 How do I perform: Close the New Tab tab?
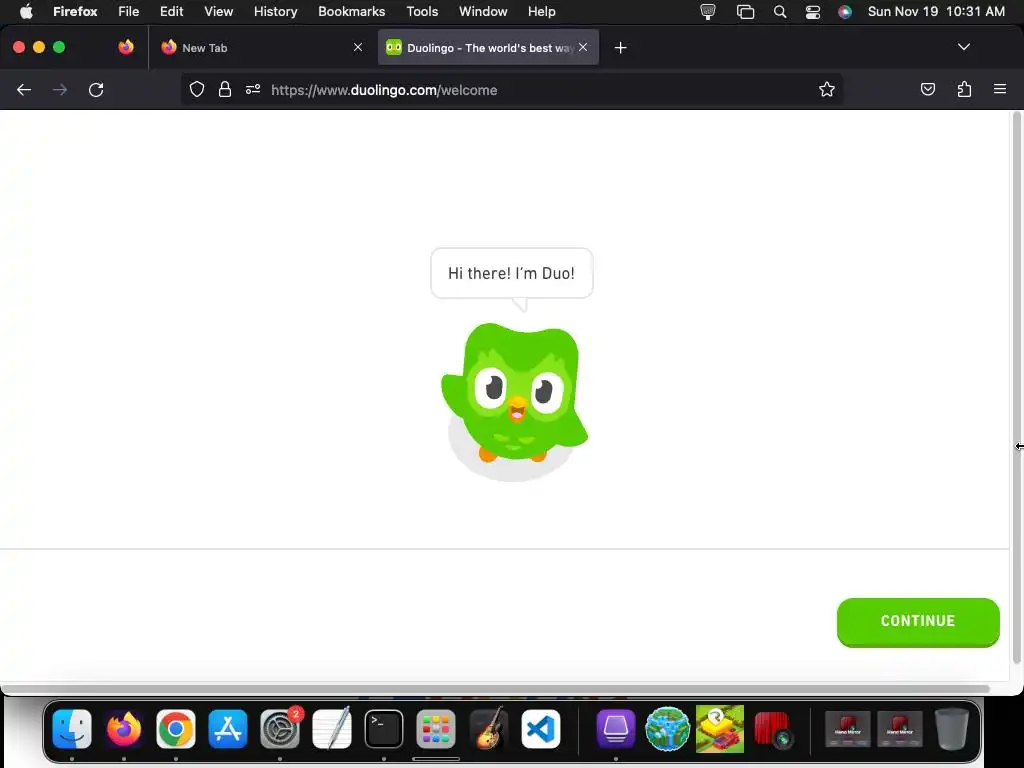click(x=358, y=47)
